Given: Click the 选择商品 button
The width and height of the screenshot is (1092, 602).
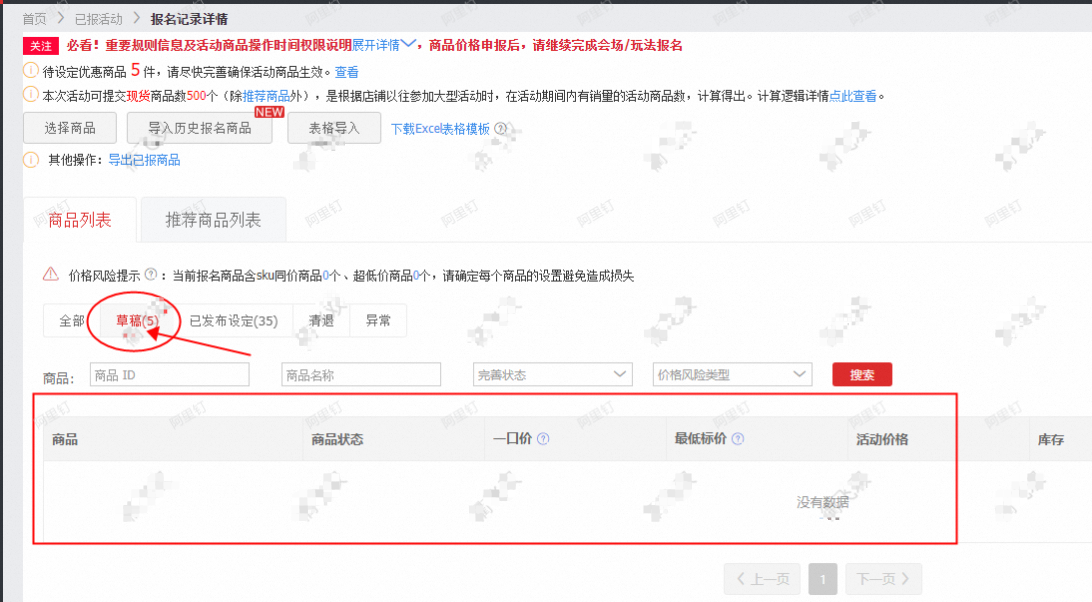Looking at the screenshot, I should (x=70, y=128).
